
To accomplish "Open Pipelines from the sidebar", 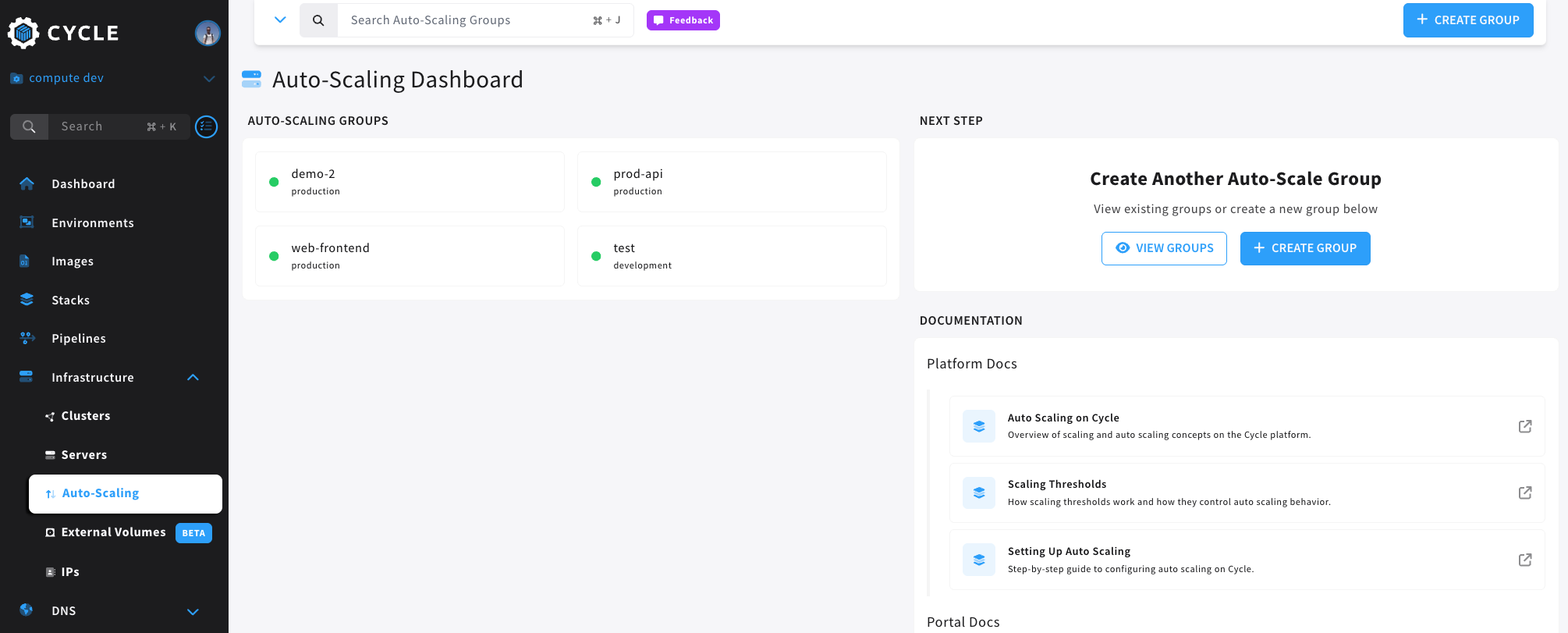I will 78,339.
